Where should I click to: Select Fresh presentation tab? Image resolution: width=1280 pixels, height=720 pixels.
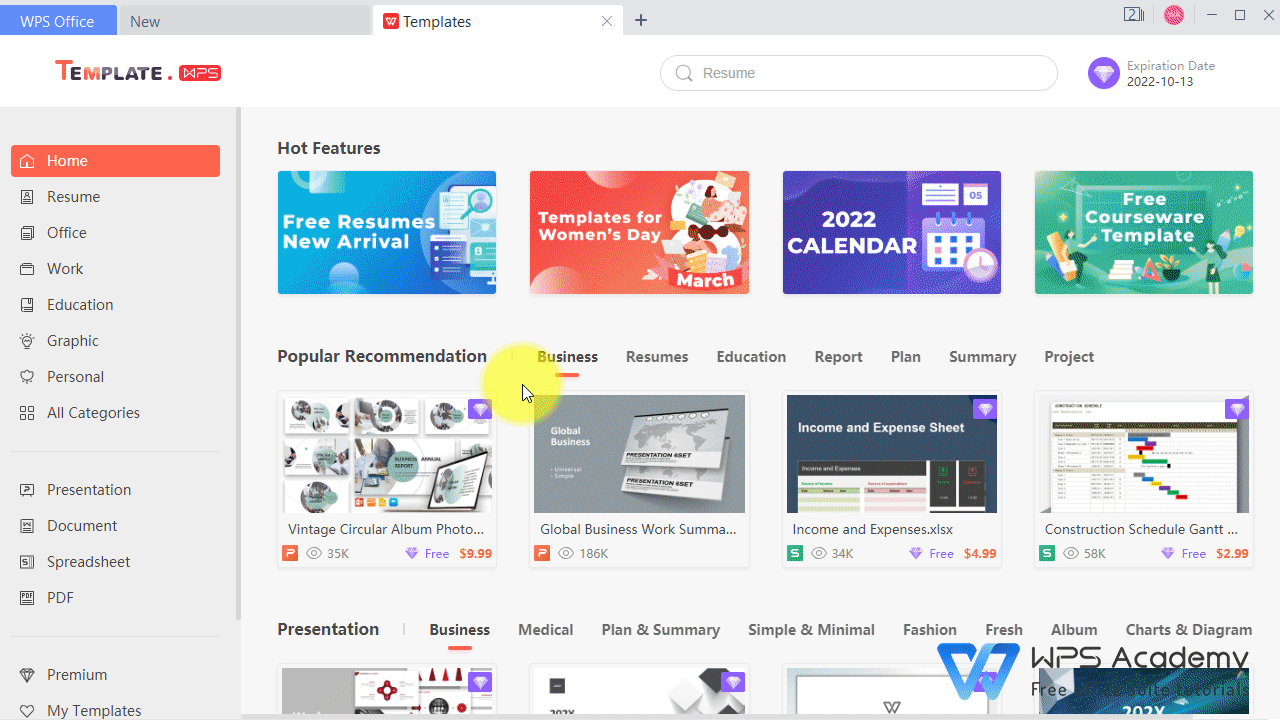1004,630
